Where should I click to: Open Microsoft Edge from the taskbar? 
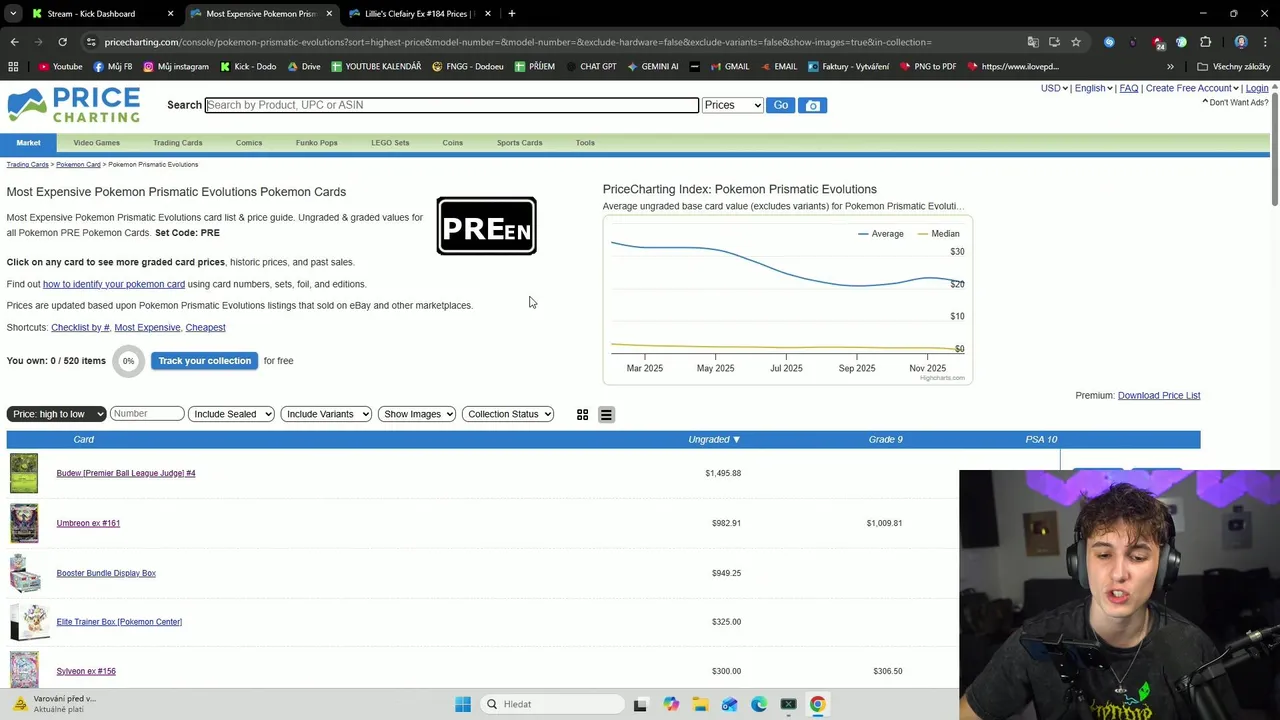(759, 704)
